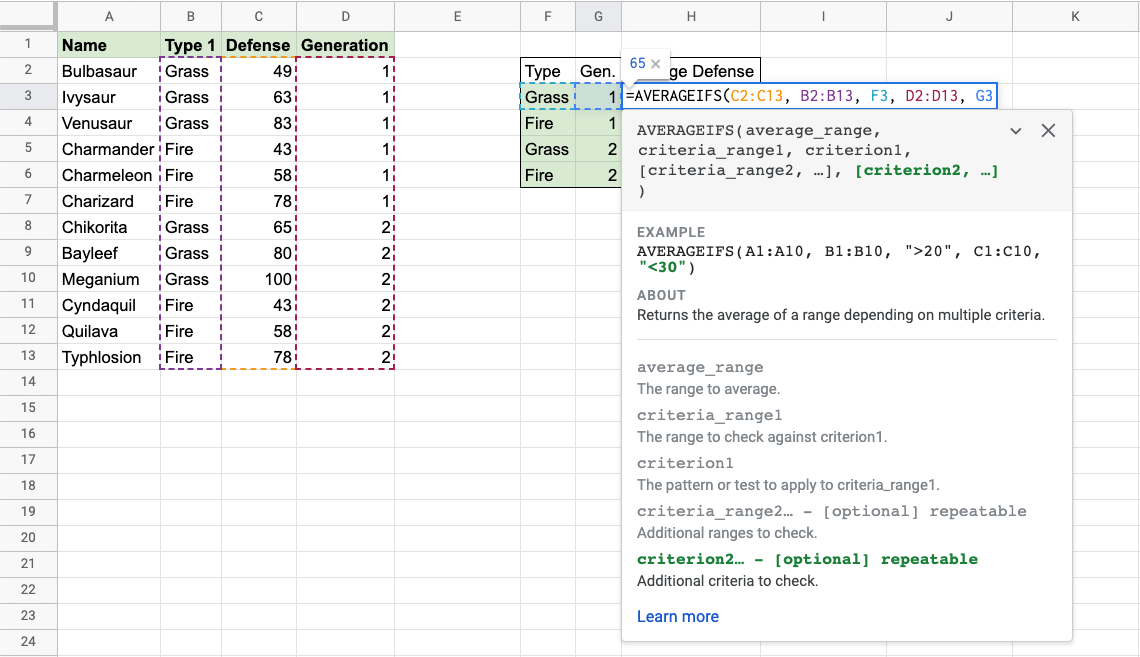Click the Gen. header in summary table
Screen dimensions: 1140x657
(x=598, y=71)
